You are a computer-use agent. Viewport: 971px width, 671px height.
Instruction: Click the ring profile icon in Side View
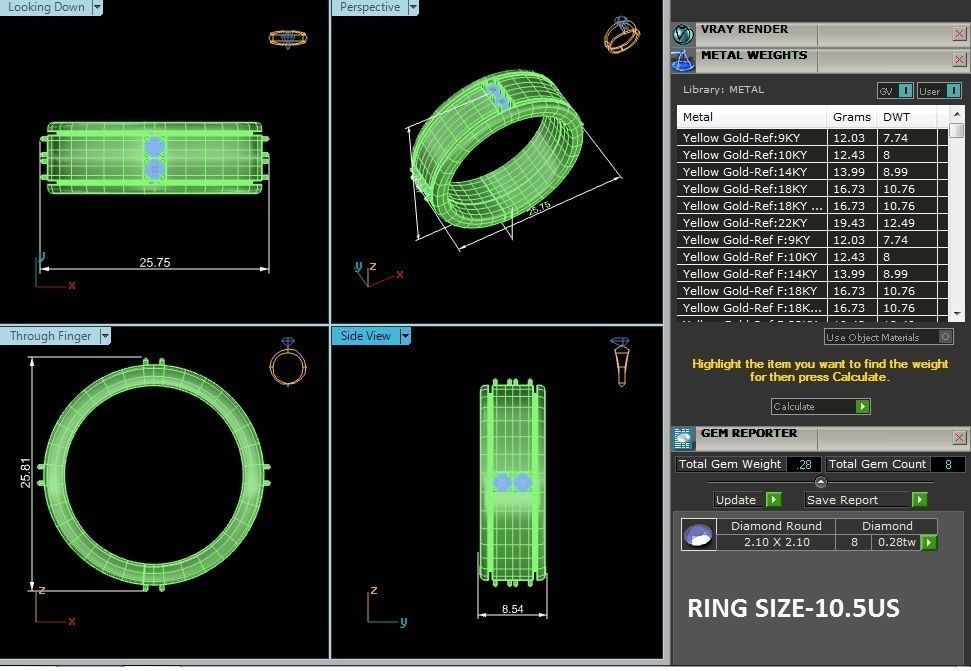click(620, 362)
